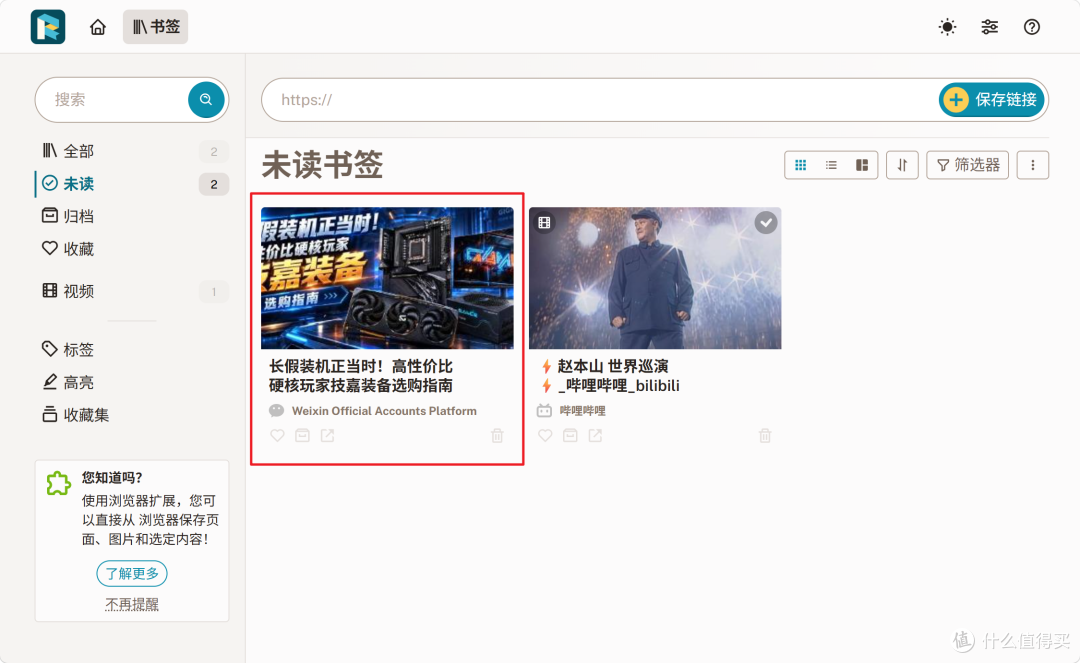Image resolution: width=1080 pixels, height=663 pixels.
Task: Favorite the 长假装机正当时 bookmark
Action: point(277,435)
